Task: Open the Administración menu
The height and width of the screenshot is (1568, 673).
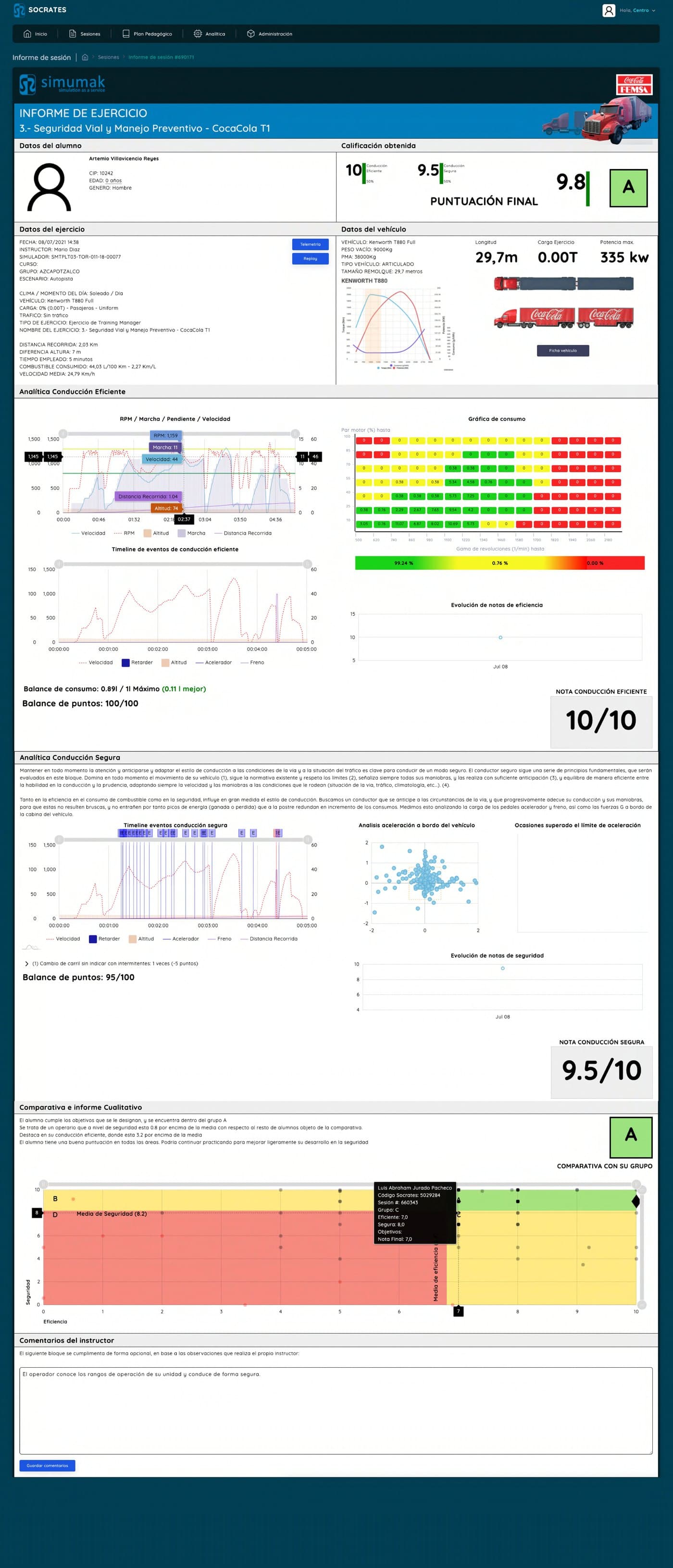Action: pos(269,34)
